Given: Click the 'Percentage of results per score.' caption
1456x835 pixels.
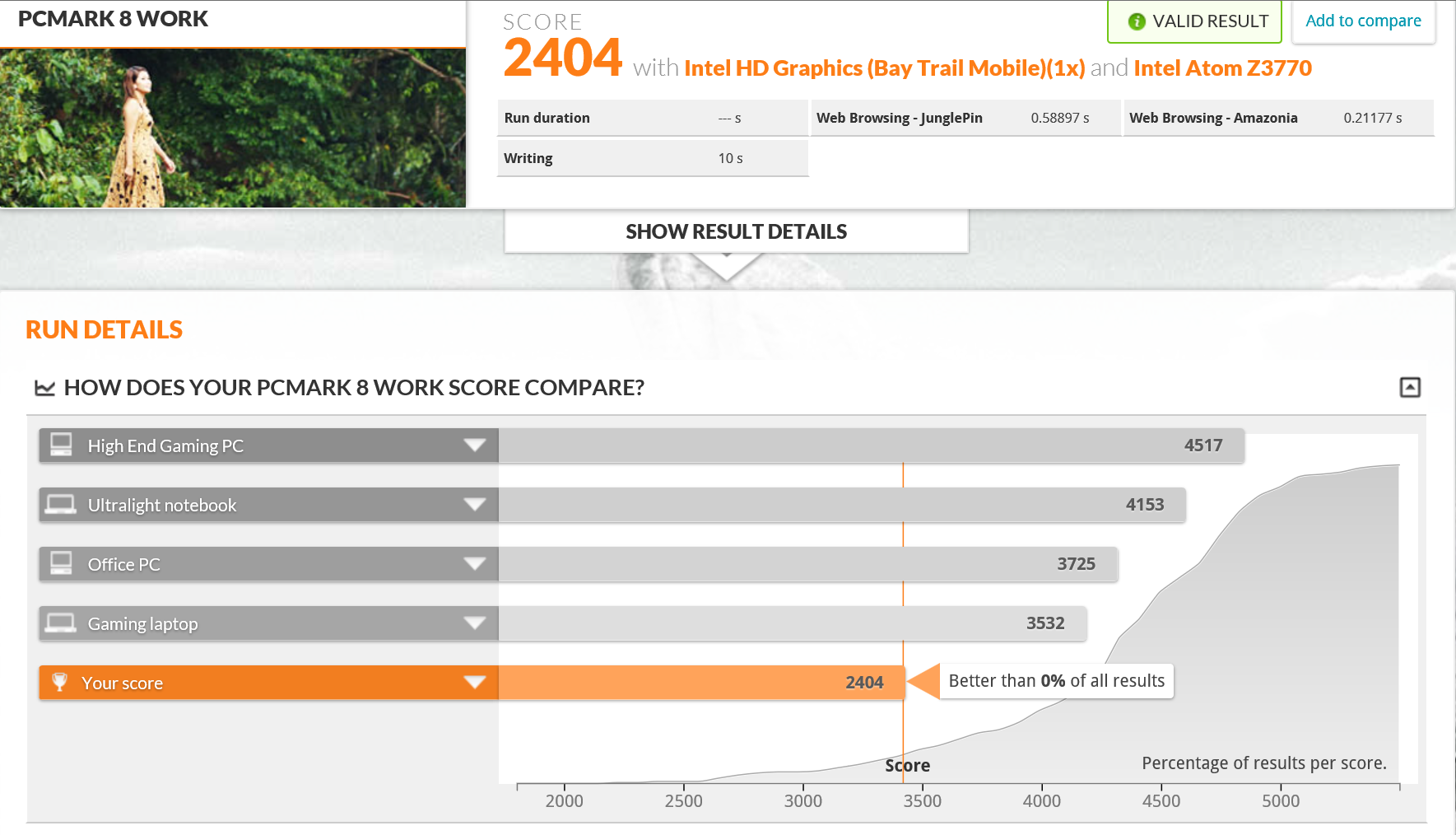Looking at the screenshot, I should [x=1264, y=763].
